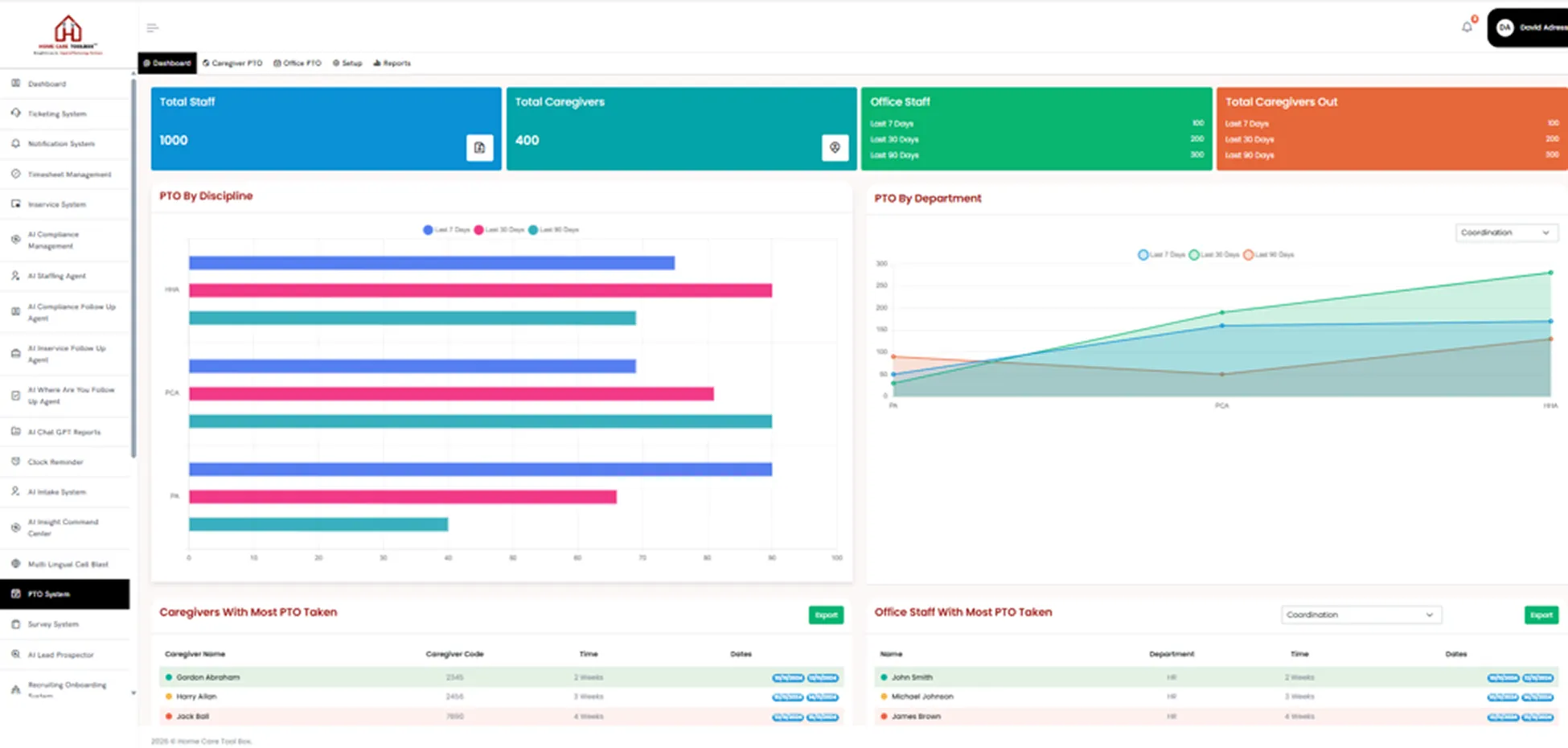Click PCA pink Last 30 Days bar

click(x=451, y=393)
